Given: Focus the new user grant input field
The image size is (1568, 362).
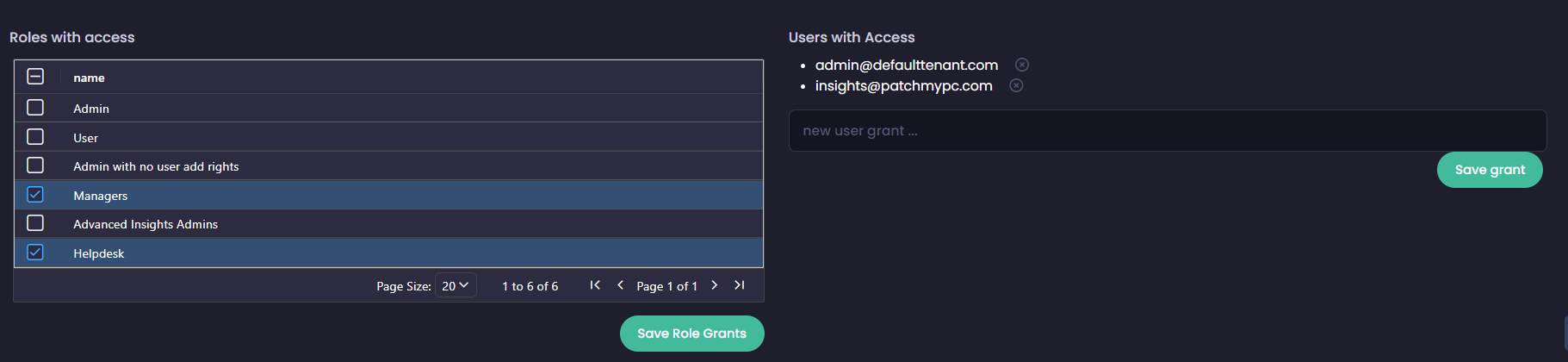Looking at the screenshot, I should 1167,131.
